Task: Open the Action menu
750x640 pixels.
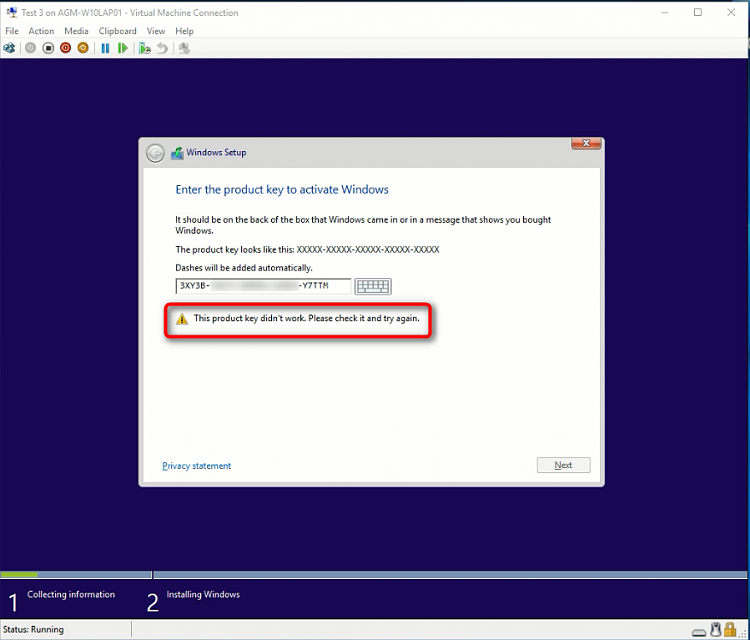Action: pyautogui.click(x=41, y=31)
